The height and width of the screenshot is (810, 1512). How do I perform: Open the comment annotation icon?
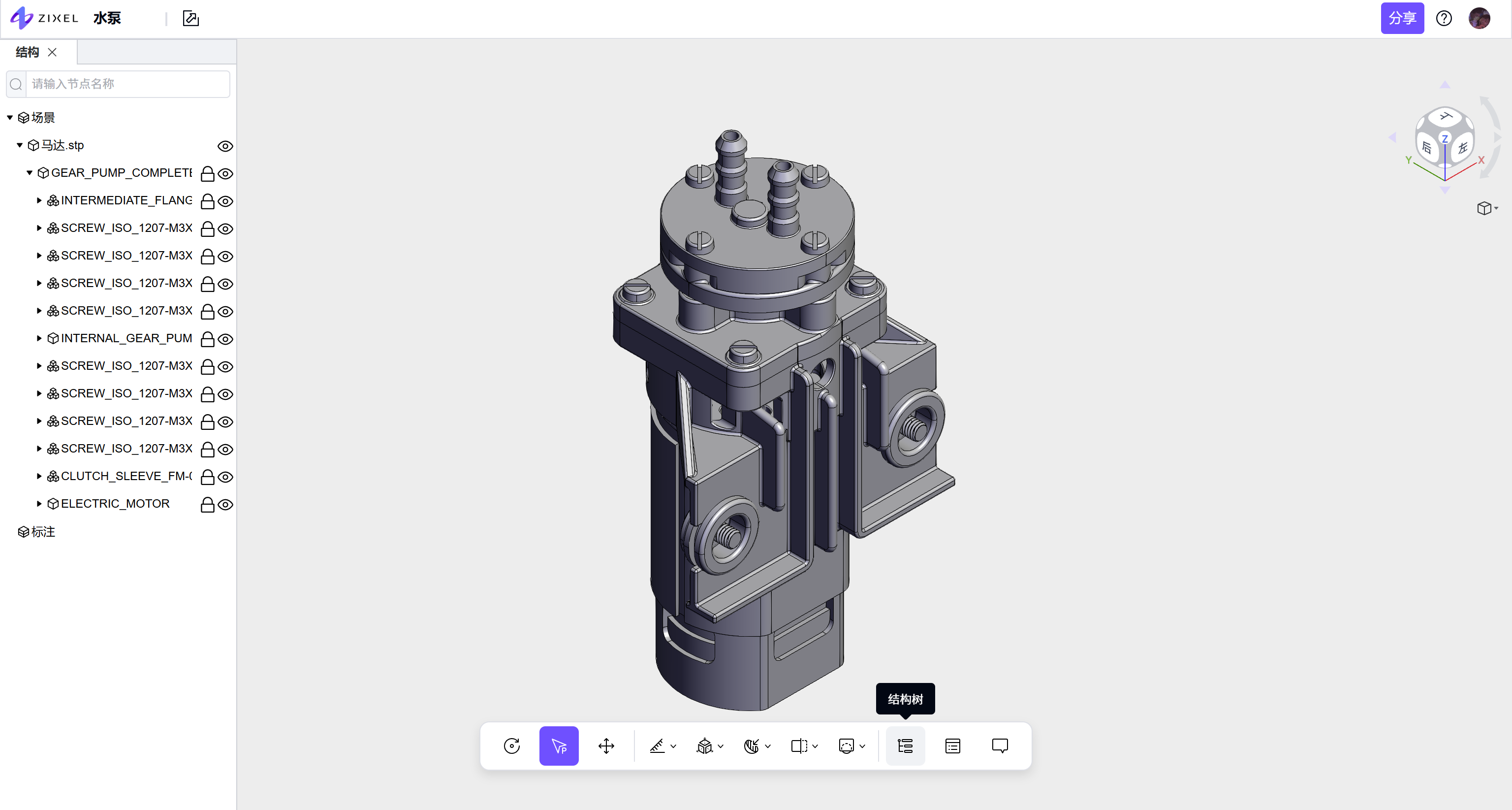point(1000,746)
